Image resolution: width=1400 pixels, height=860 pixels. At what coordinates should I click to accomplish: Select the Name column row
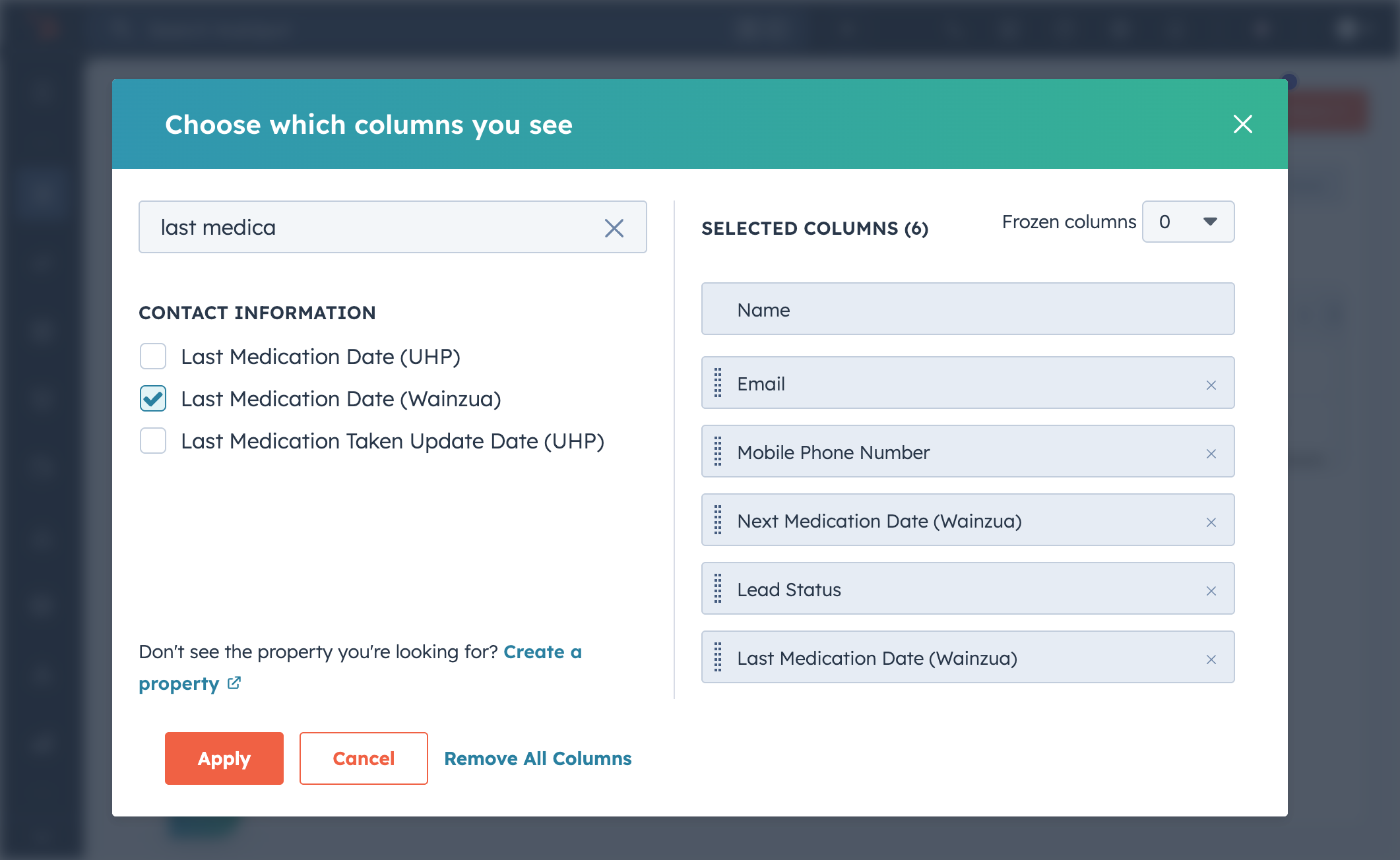point(968,309)
